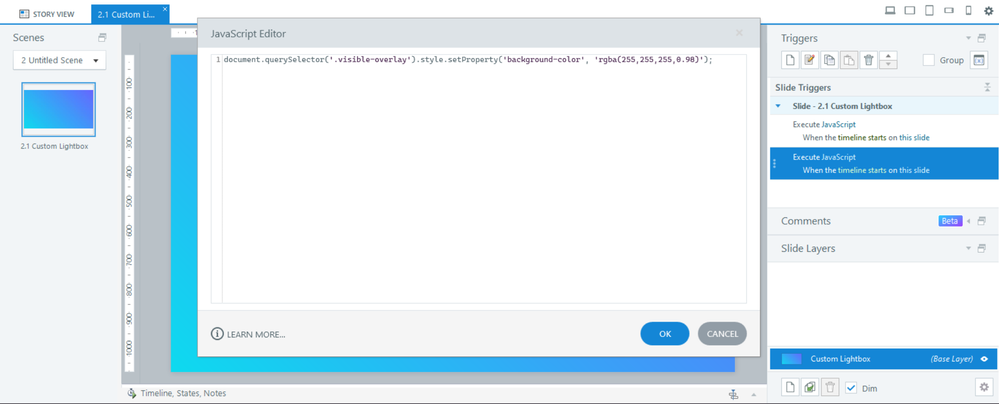Click 'timeline starts' link in first trigger

[x=862, y=138]
